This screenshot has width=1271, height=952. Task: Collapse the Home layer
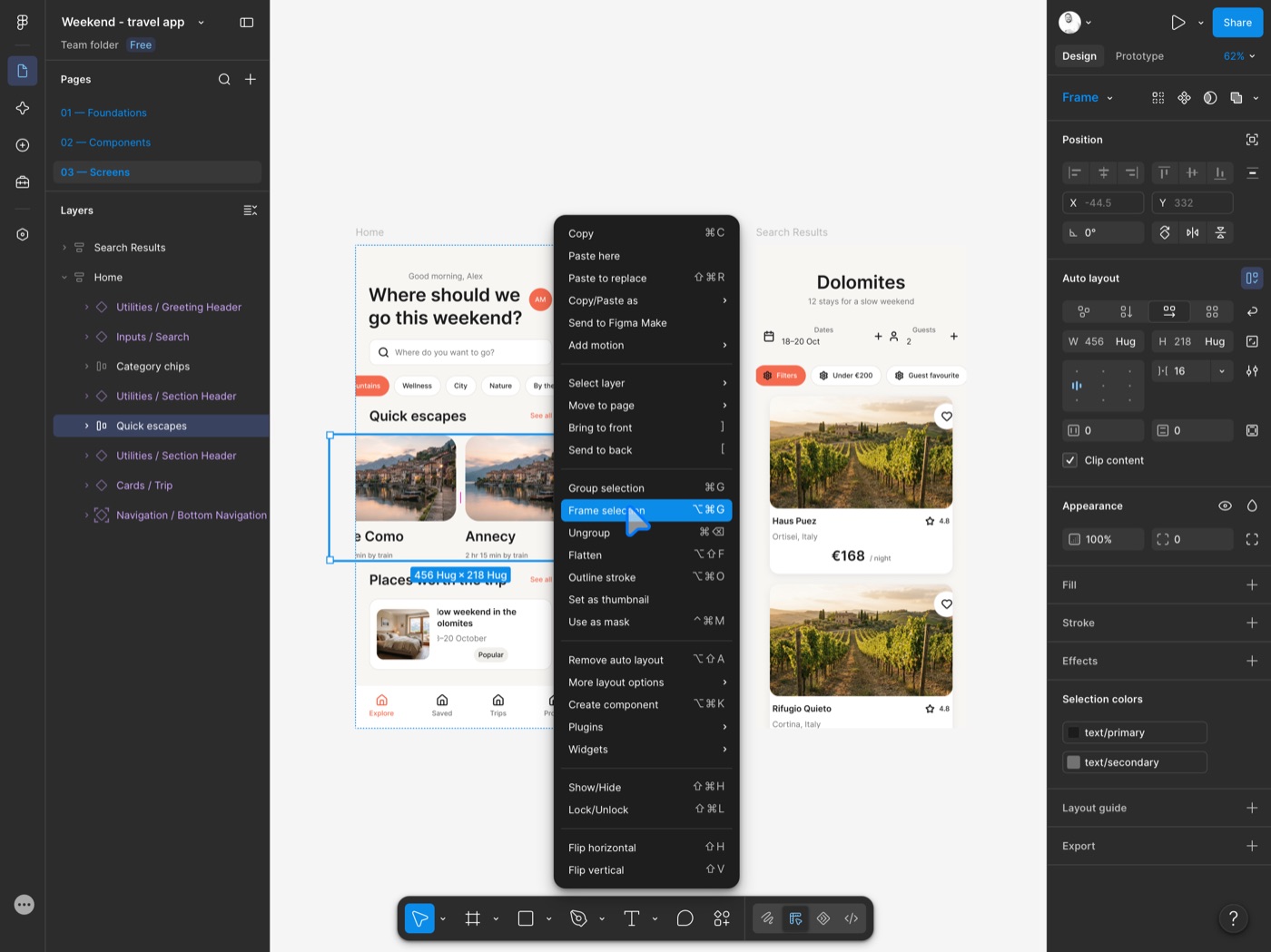coord(64,278)
